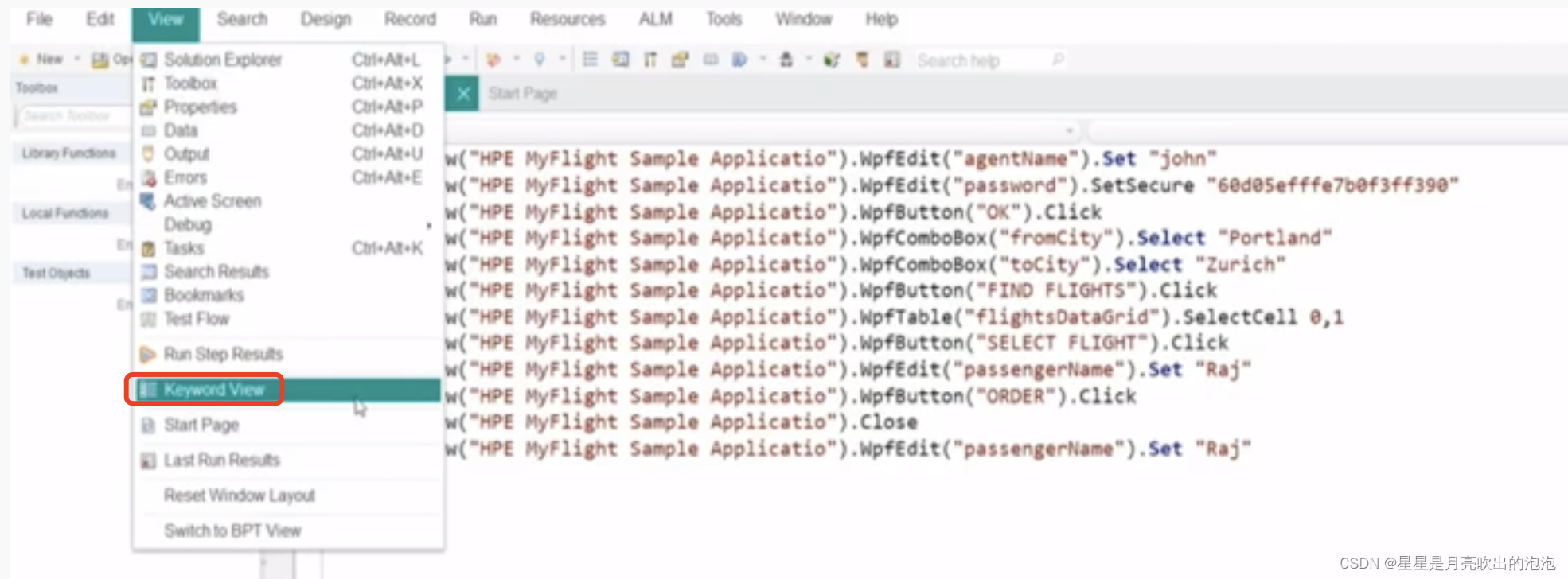Click the Bookmarks menu icon
Image resolution: width=1568 pixels, height=579 pixels.
click(x=148, y=295)
